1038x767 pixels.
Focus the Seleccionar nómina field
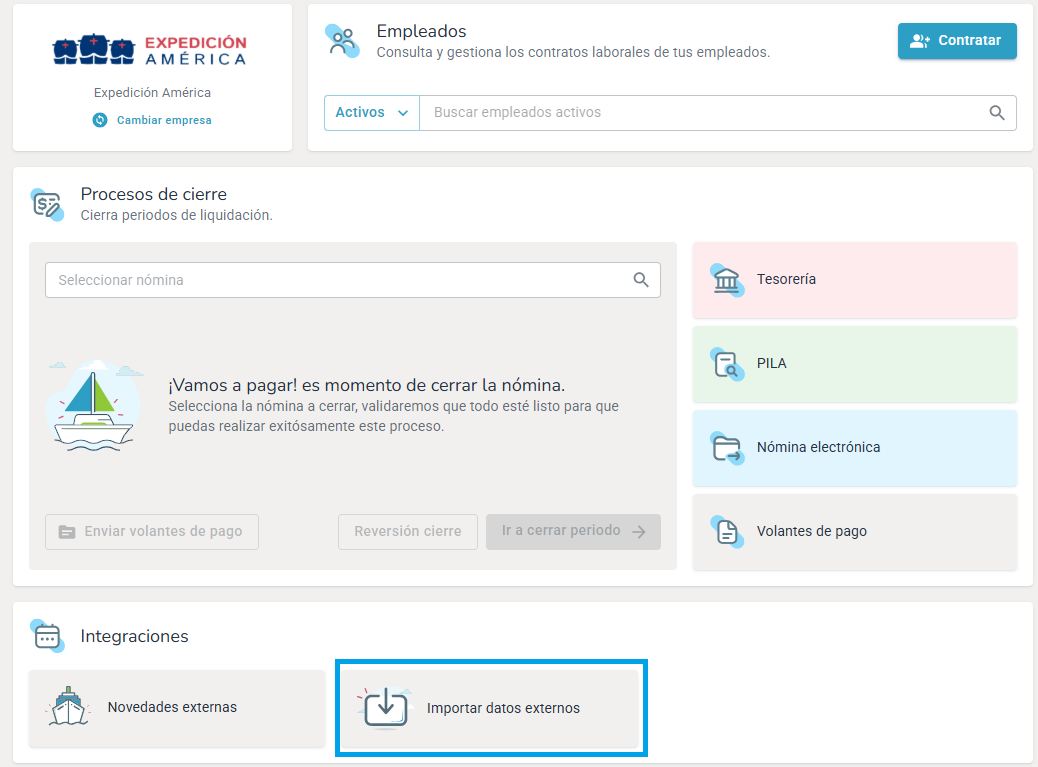353,280
